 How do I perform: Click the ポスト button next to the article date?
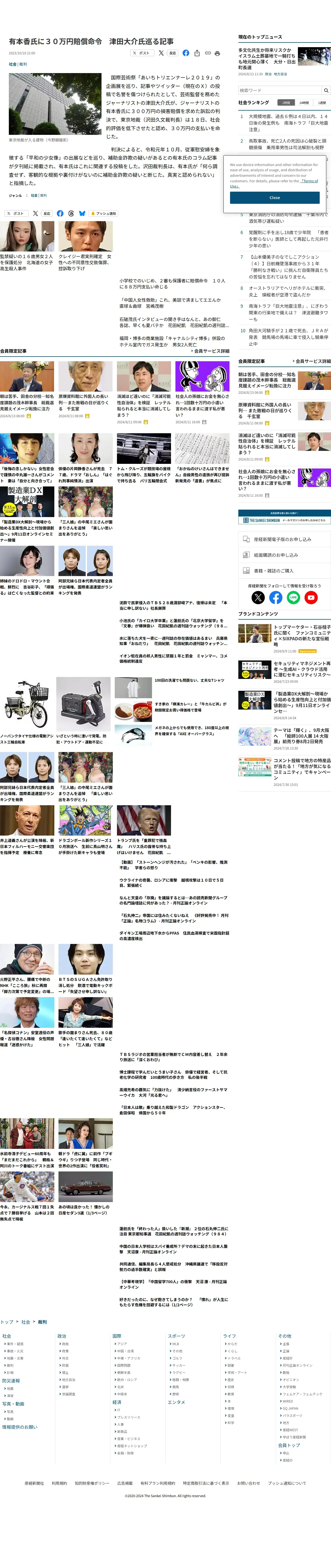tap(142, 53)
